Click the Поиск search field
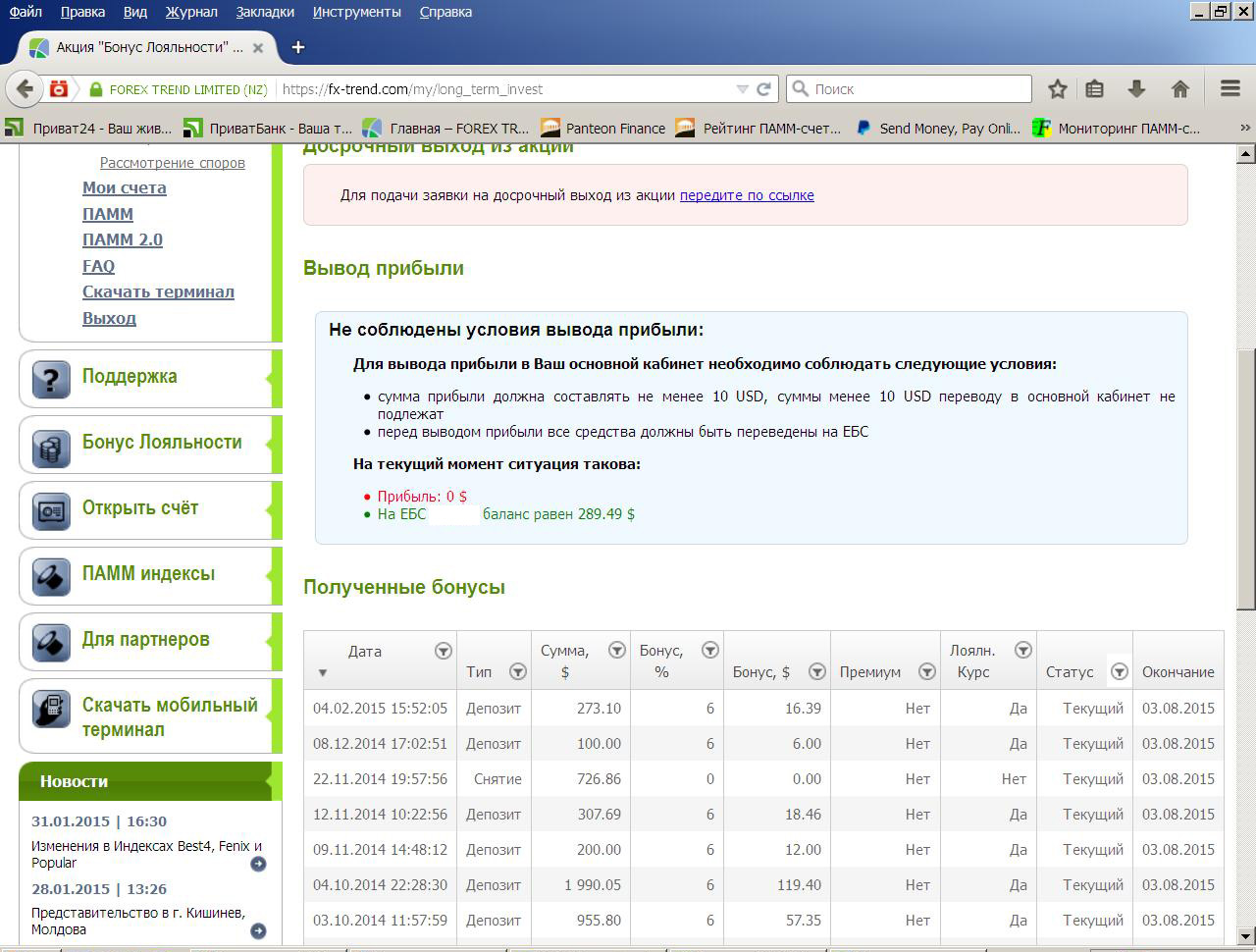 tap(917, 89)
